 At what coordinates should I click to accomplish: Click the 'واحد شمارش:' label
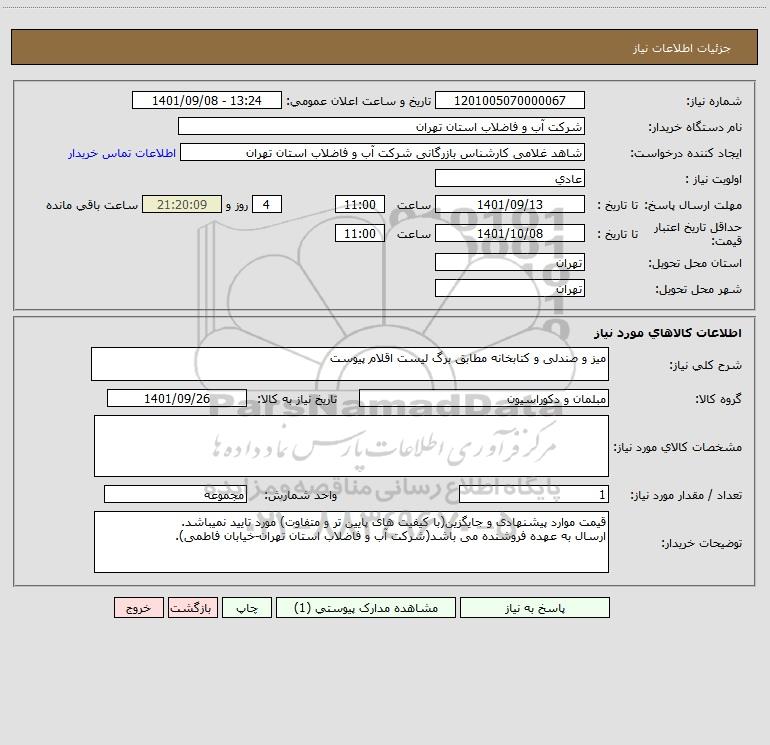tap(301, 495)
